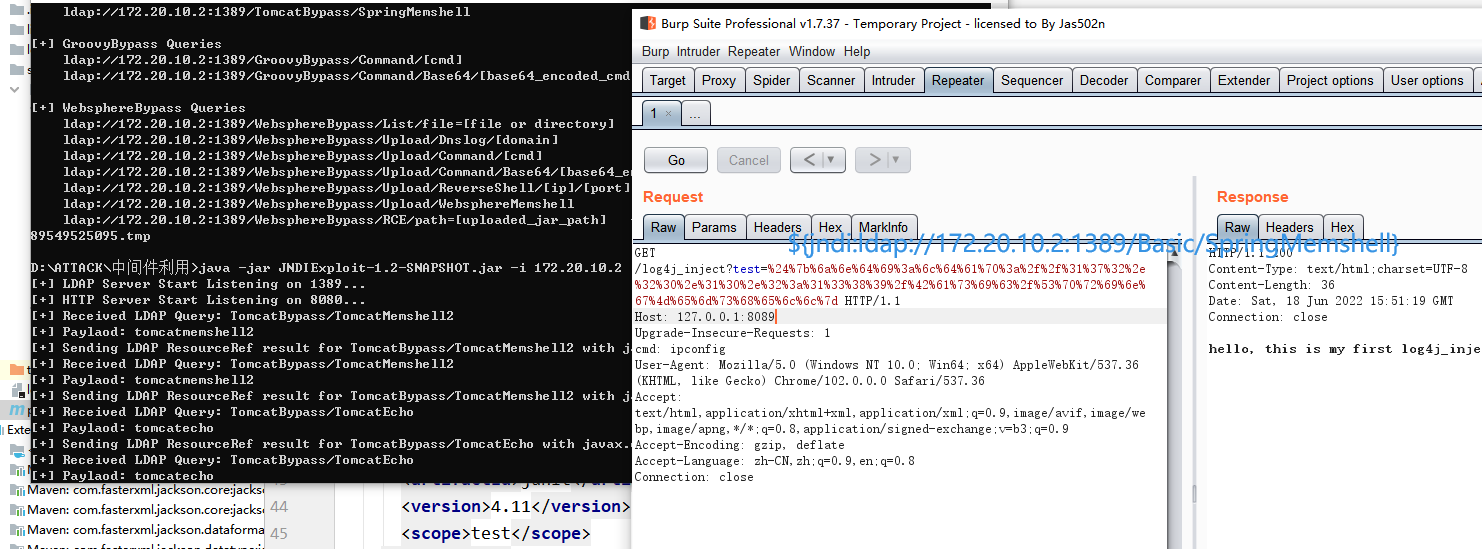Click 'Connection: close' in the request editor

[694, 477]
